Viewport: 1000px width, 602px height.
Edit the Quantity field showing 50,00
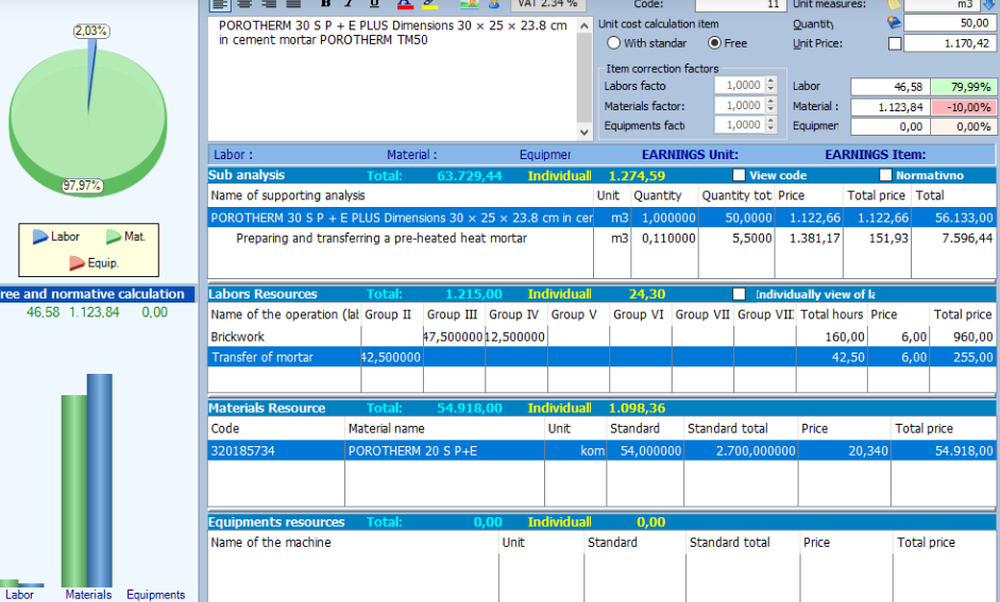coord(948,23)
